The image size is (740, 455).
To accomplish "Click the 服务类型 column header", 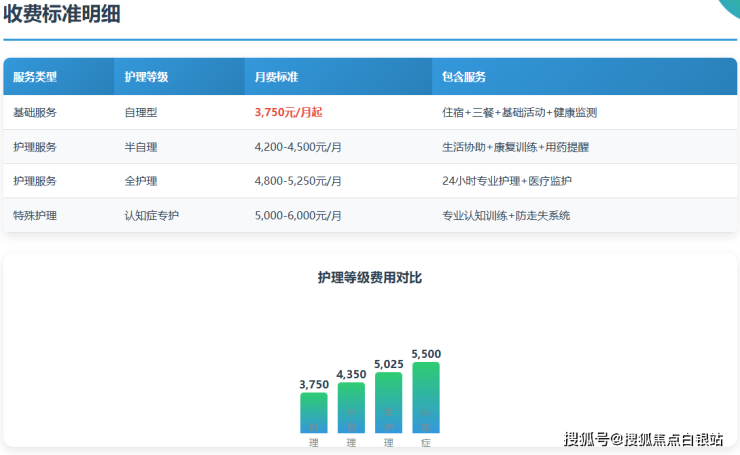I will pos(35,77).
